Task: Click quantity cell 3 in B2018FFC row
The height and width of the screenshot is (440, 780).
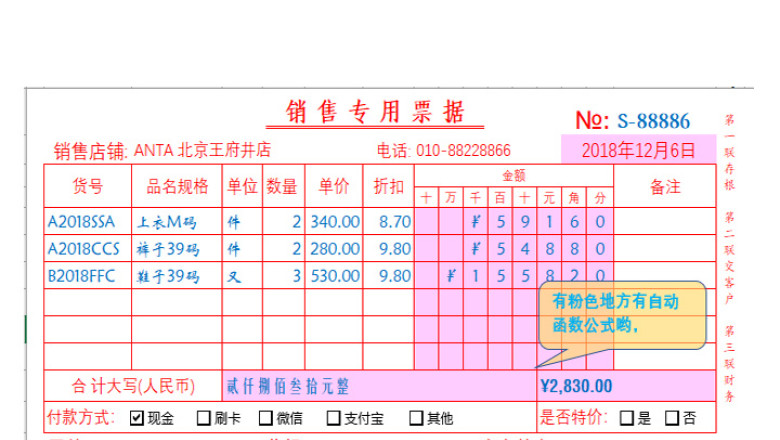Action: (284, 275)
